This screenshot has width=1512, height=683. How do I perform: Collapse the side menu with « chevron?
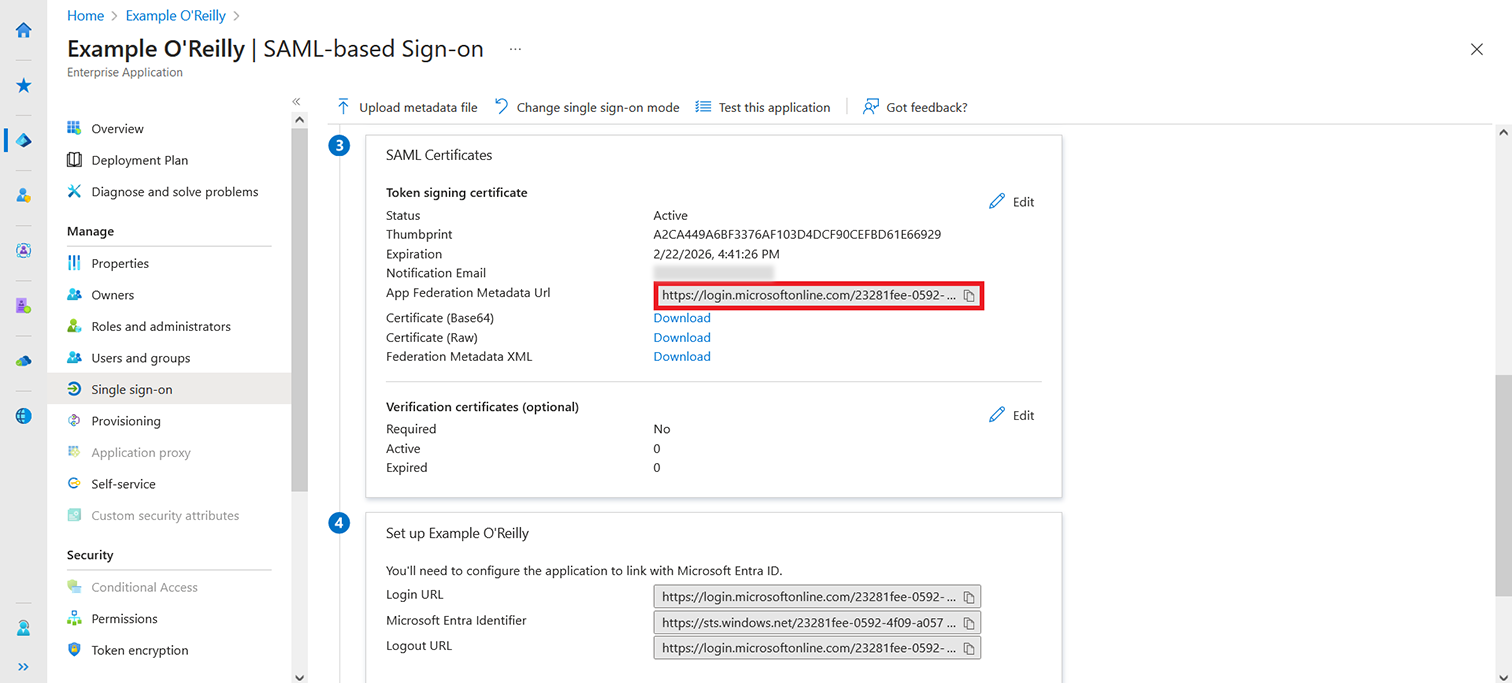[297, 102]
